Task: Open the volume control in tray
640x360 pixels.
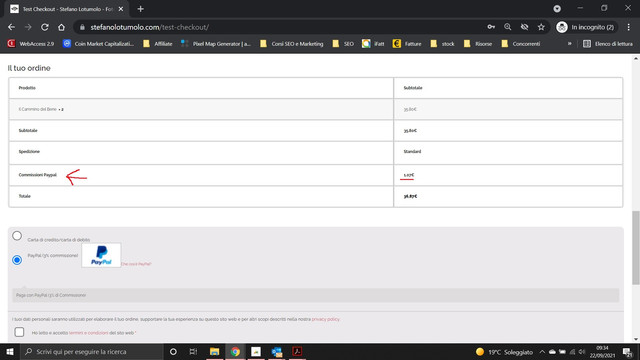Action: tap(582, 352)
